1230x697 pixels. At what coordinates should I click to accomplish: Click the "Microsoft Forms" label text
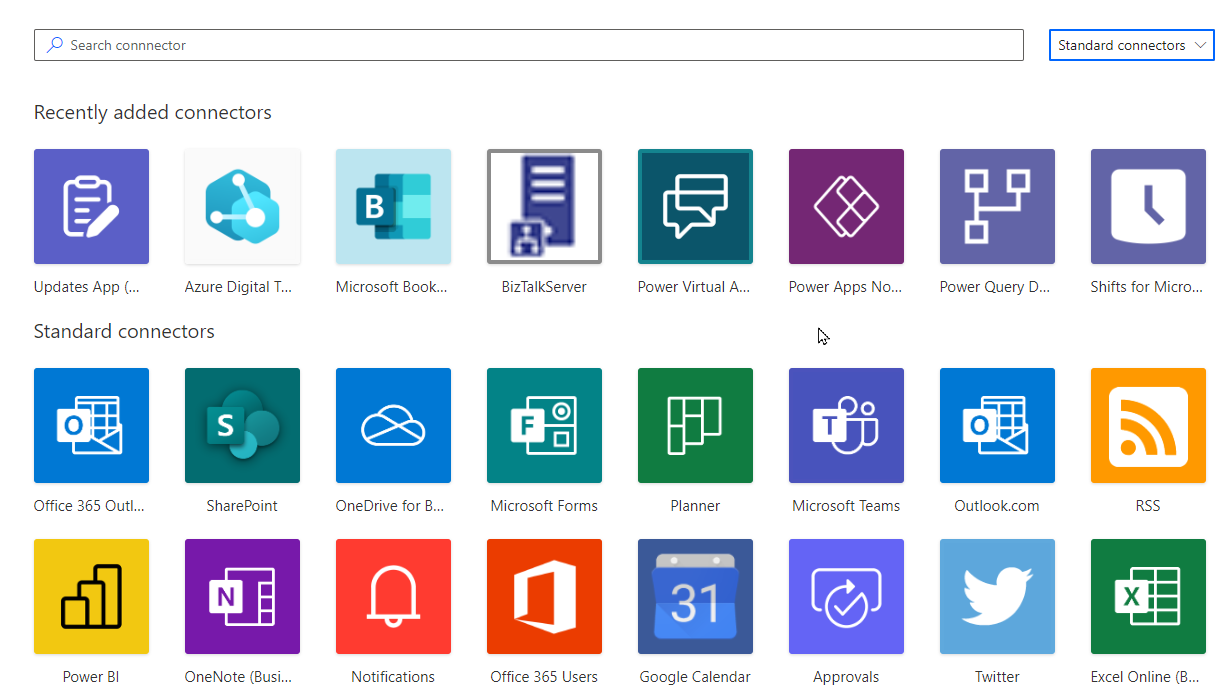point(544,506)
